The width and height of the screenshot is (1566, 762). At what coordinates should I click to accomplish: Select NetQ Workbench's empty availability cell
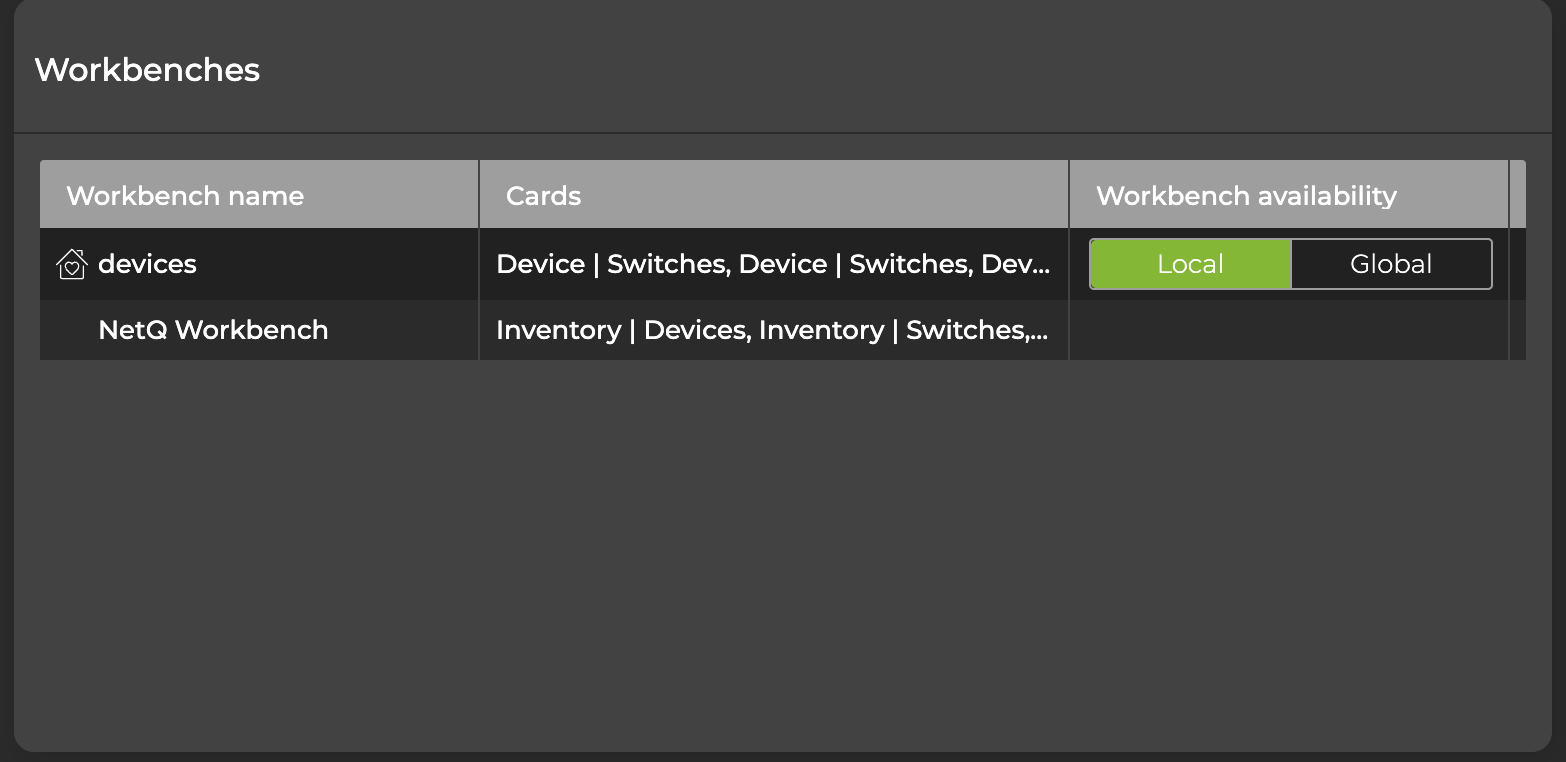pos(1288,330)
